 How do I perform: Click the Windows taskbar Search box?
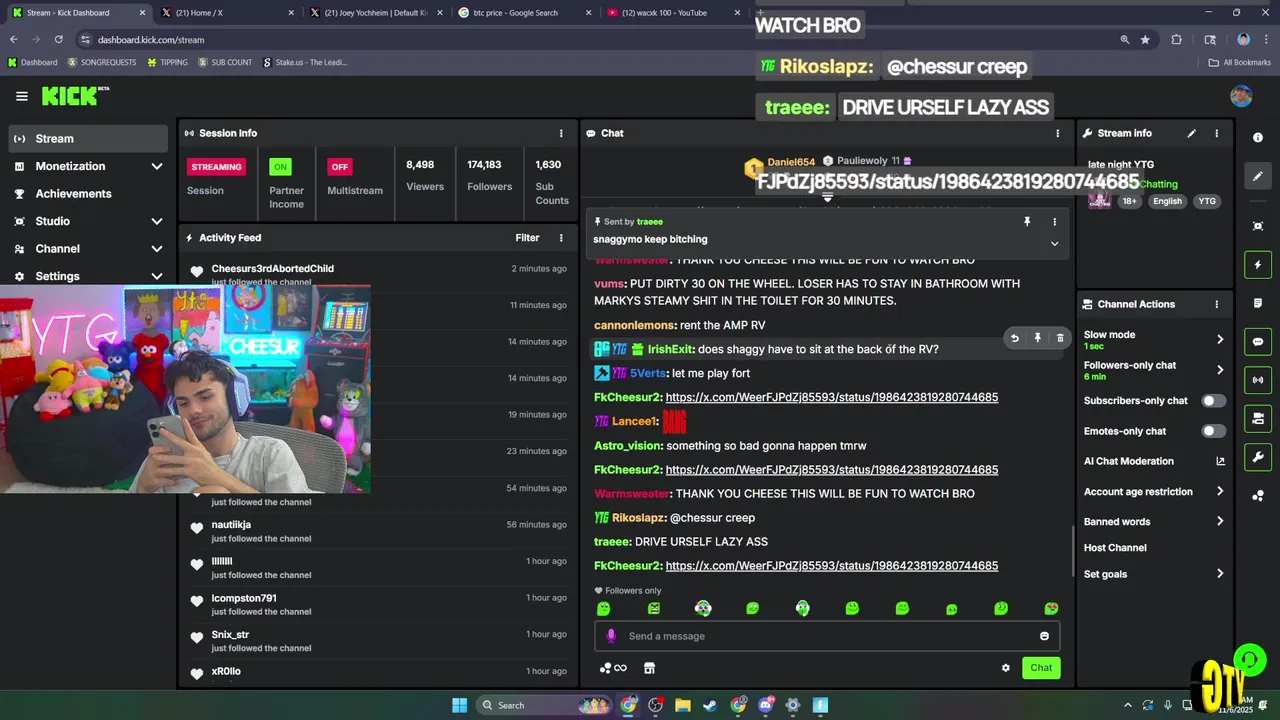(x=542, y=705)
